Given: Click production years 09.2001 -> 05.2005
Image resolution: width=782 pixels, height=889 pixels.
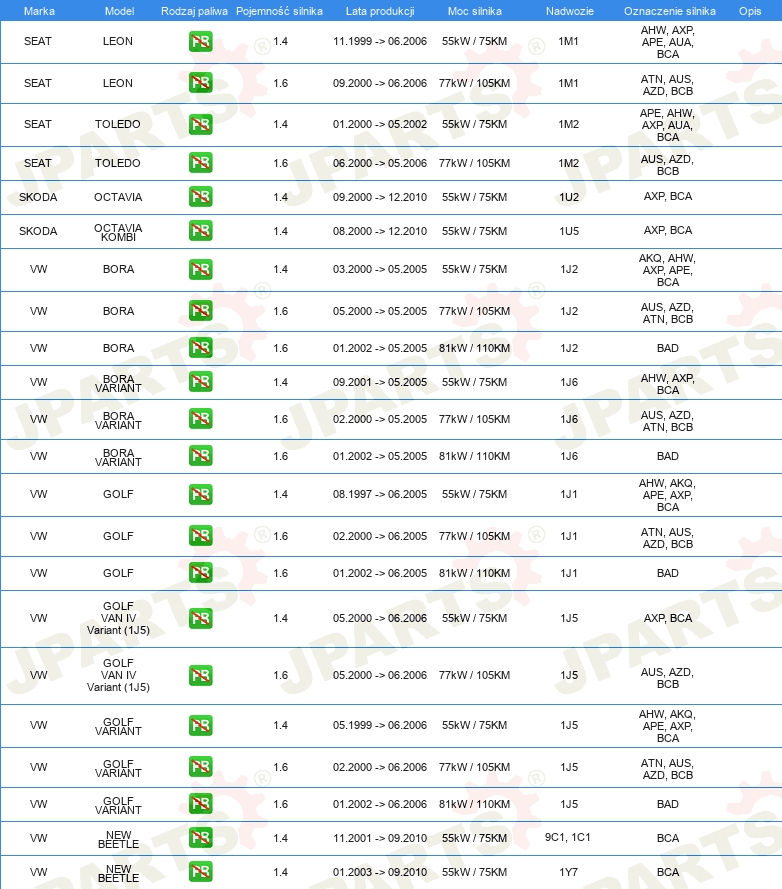Looking at the screenshot, I should [380, 382].
